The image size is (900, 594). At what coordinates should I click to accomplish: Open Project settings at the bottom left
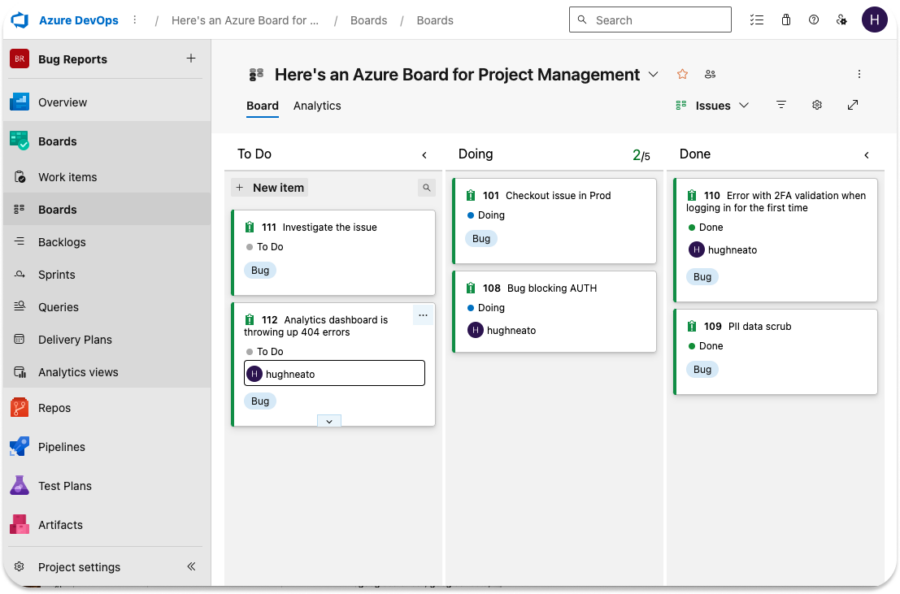coord(80,567)
